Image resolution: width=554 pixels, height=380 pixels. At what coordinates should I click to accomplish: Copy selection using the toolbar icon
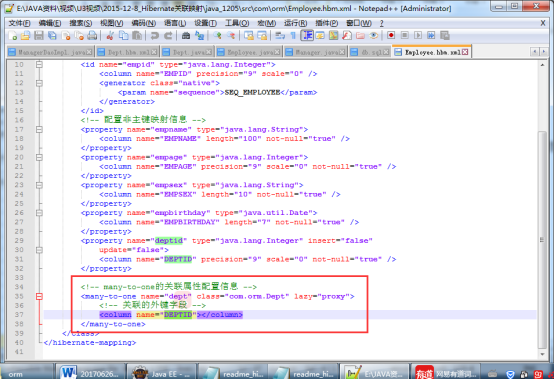pyautogui.click(x=123, y=36)
